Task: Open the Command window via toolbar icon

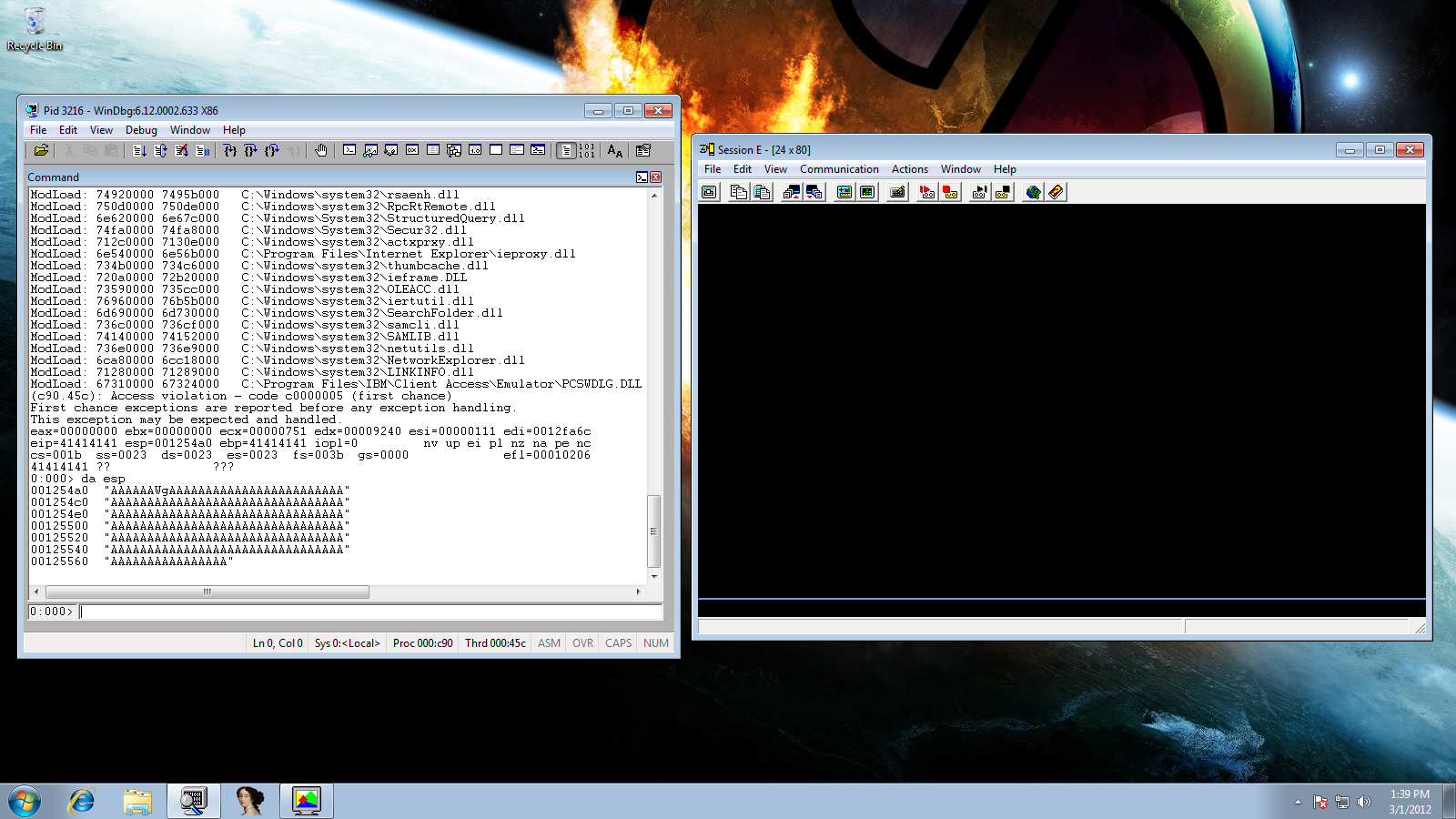Action: coord(349,150)
